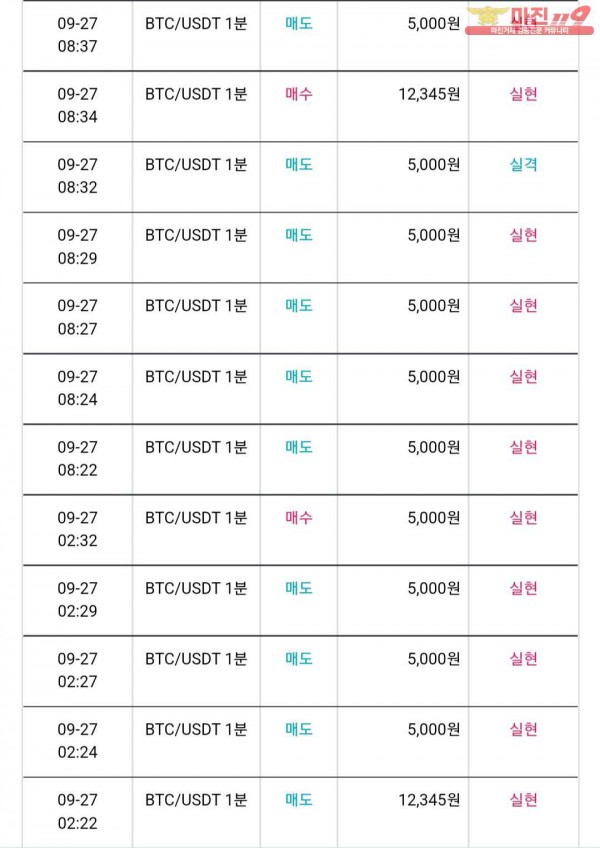Select BTC/USDT 1분 in 02:24 row
Screen dimensions: 600x848
coord(196,729)
